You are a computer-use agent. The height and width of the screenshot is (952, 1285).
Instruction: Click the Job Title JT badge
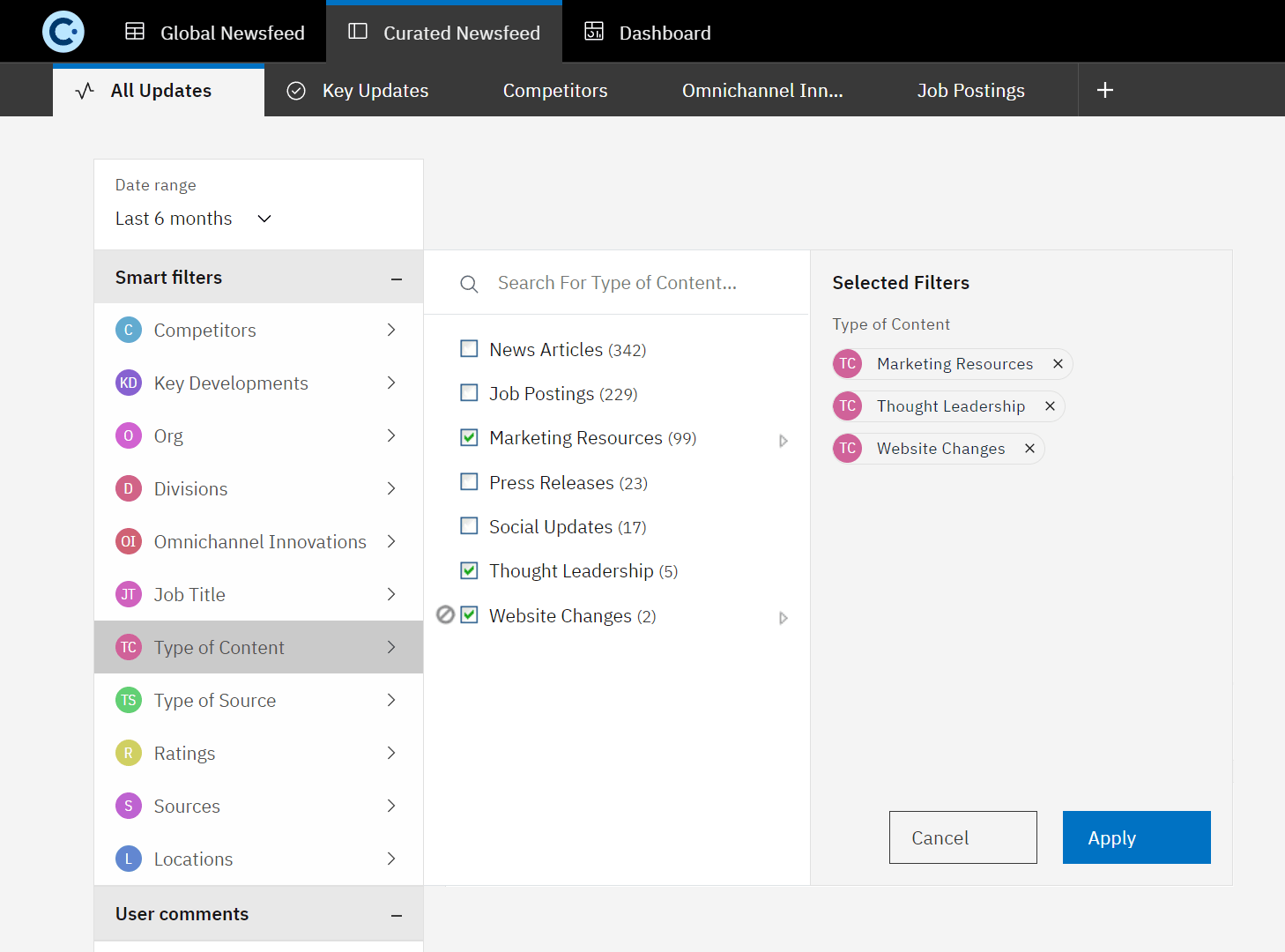coord(129,594)
